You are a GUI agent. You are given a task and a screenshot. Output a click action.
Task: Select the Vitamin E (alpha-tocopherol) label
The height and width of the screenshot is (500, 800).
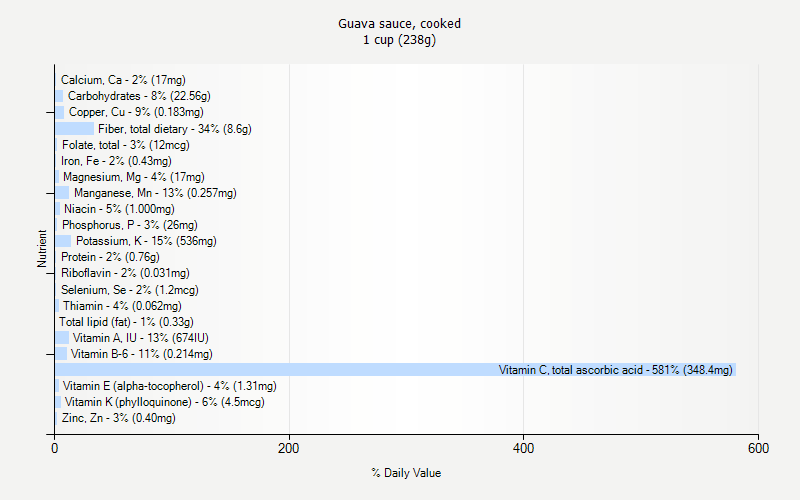(170, 386)
